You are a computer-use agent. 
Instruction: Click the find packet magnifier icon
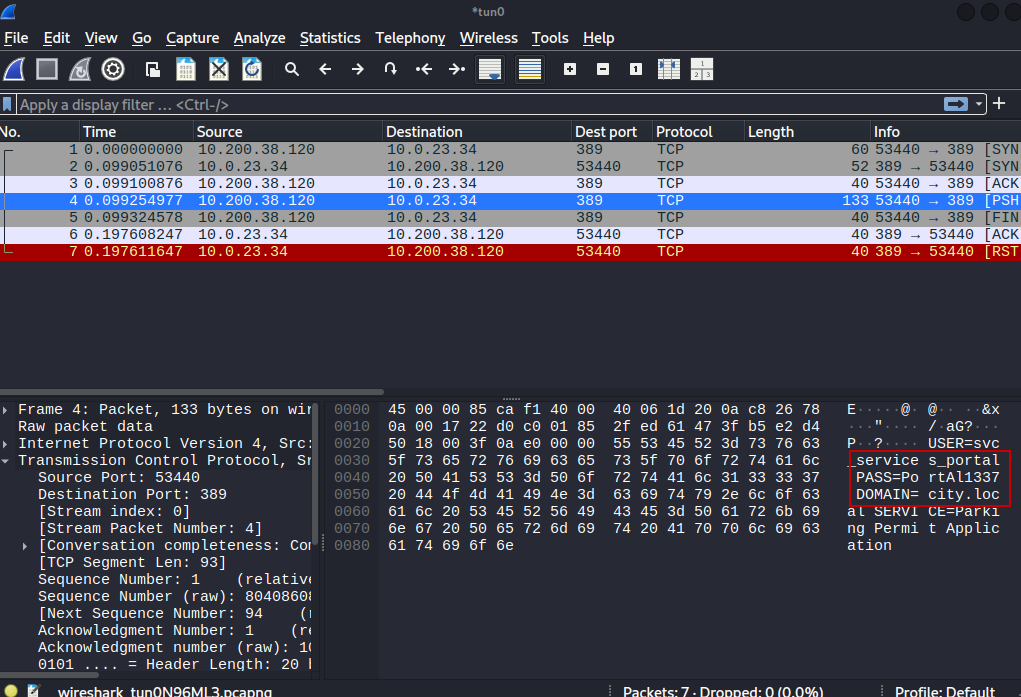tap(292, 69)
